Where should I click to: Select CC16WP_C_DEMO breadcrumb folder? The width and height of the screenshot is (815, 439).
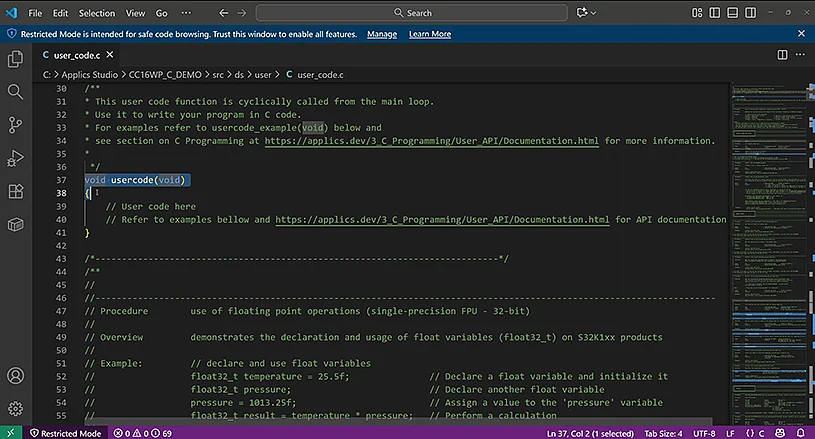165,75
